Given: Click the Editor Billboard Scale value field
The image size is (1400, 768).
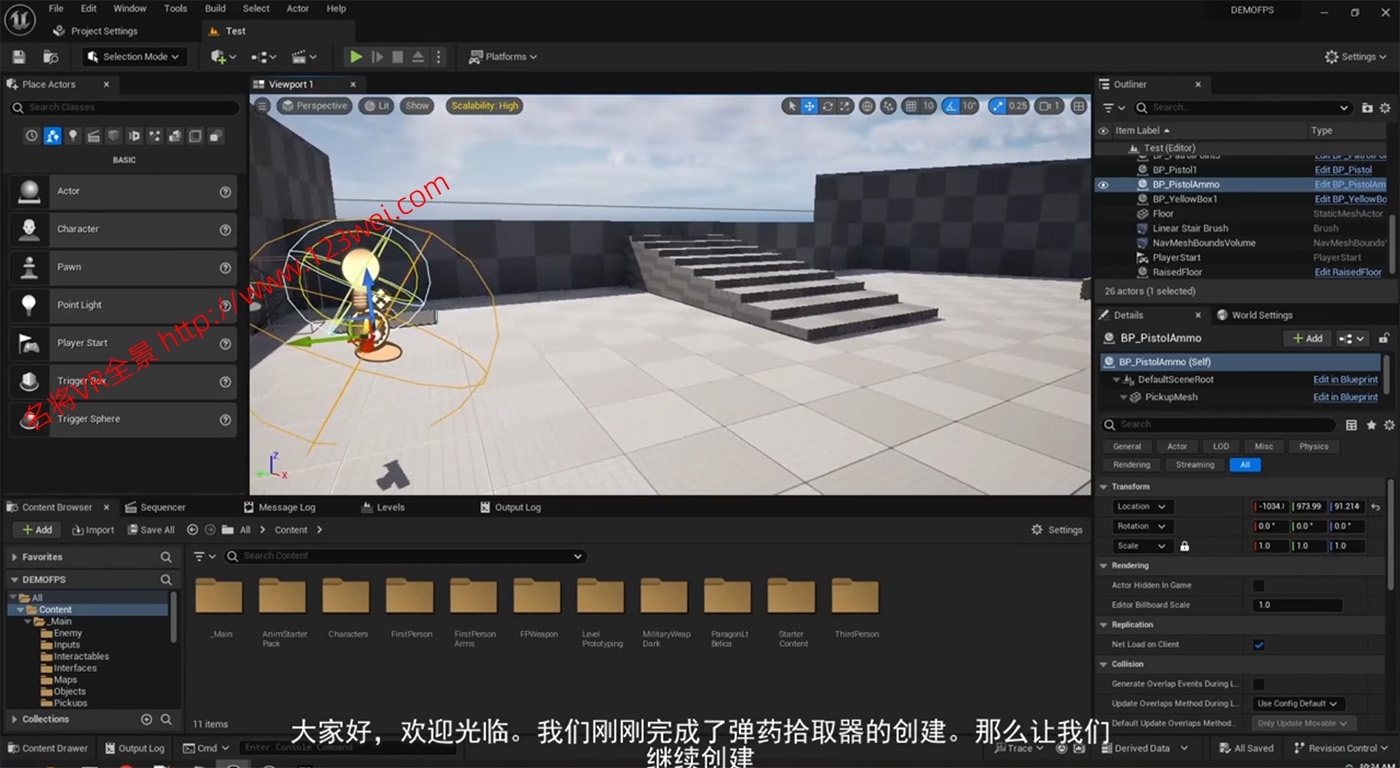Looking at the screenshot, I should click(1297, 605).
